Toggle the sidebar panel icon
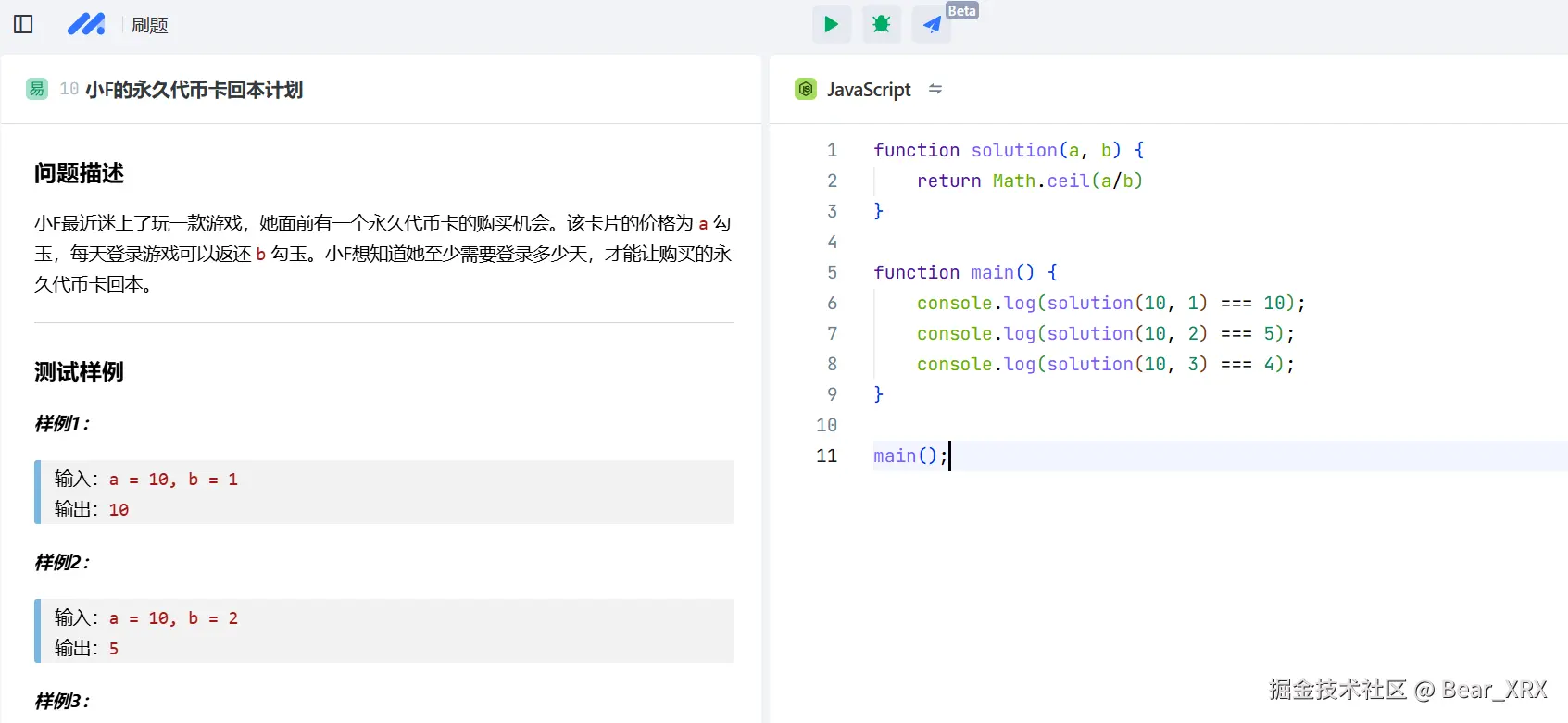Viewport: 1568px width, 723px height. point(23,24)
